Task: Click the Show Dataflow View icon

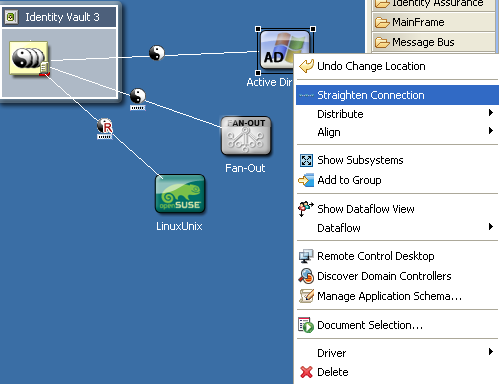Action: pyautogui.click(x=306, y=209)
